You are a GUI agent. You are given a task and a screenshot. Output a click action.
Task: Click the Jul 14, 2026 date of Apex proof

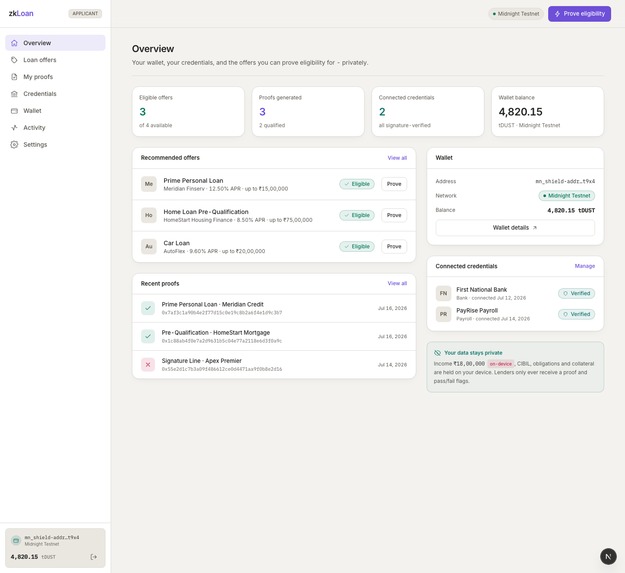point(392,365)
